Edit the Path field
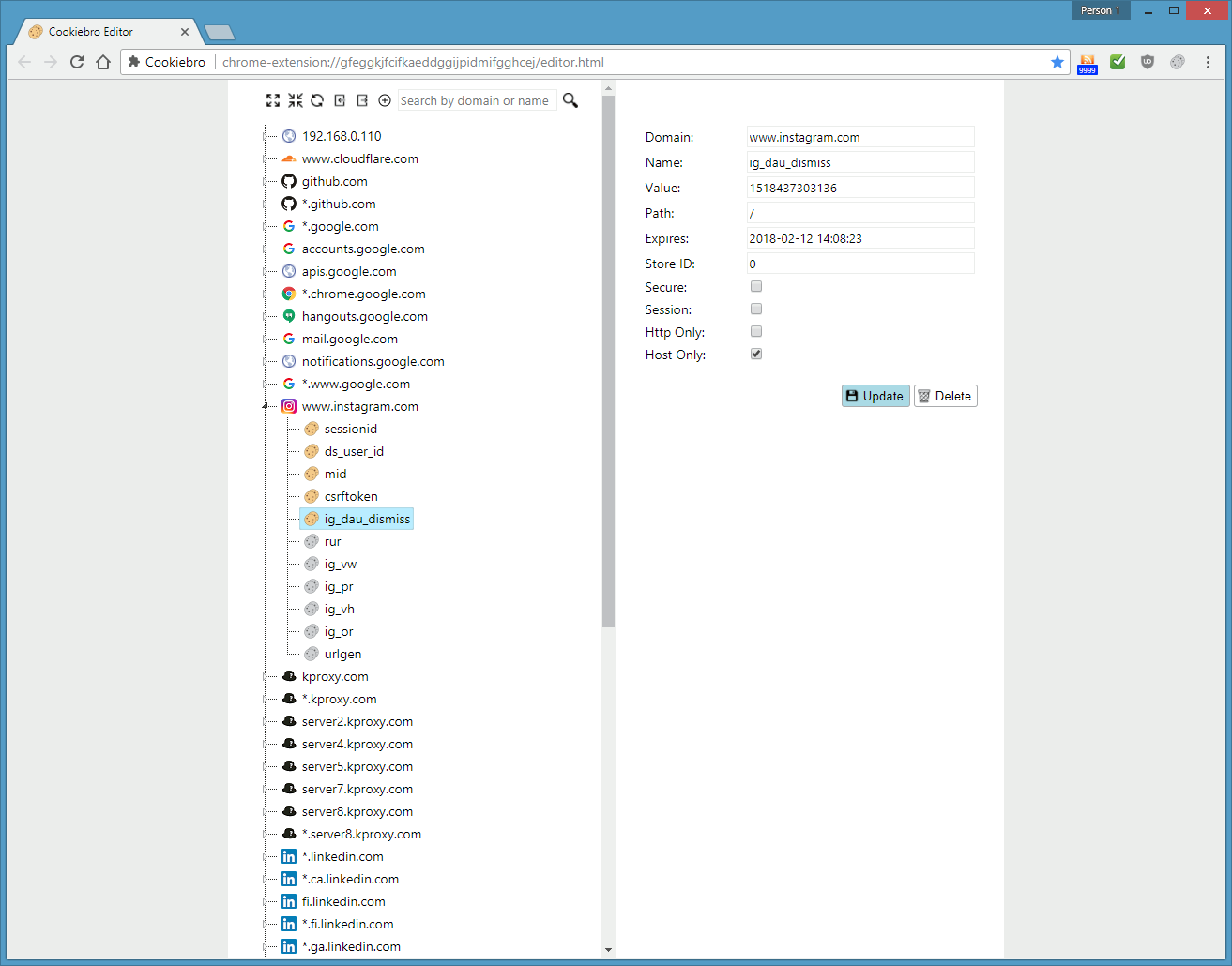This screenshot has width=1232, height=966. (860, 213)
